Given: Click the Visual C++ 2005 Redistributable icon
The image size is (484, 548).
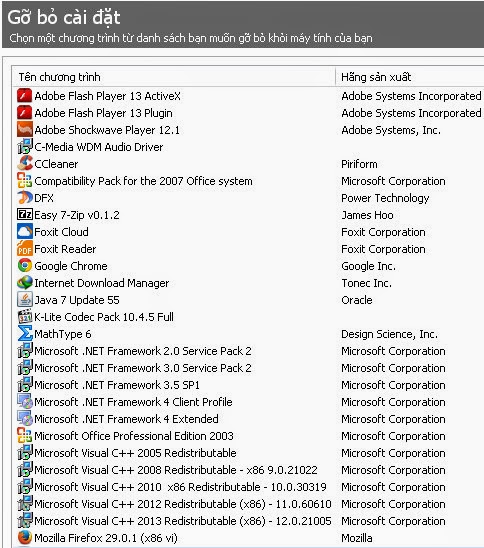Looking at the screenshot, I should [x=25, y=453].
